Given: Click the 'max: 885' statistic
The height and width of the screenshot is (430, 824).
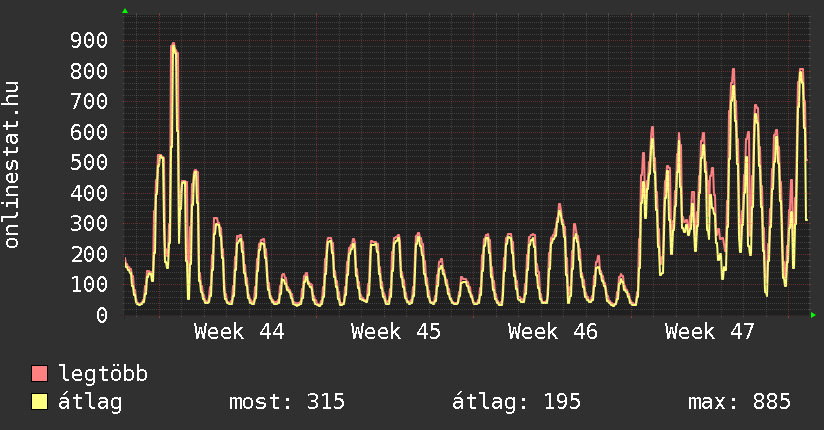Looking at the screenshot, I should click(x=739, y=402).
